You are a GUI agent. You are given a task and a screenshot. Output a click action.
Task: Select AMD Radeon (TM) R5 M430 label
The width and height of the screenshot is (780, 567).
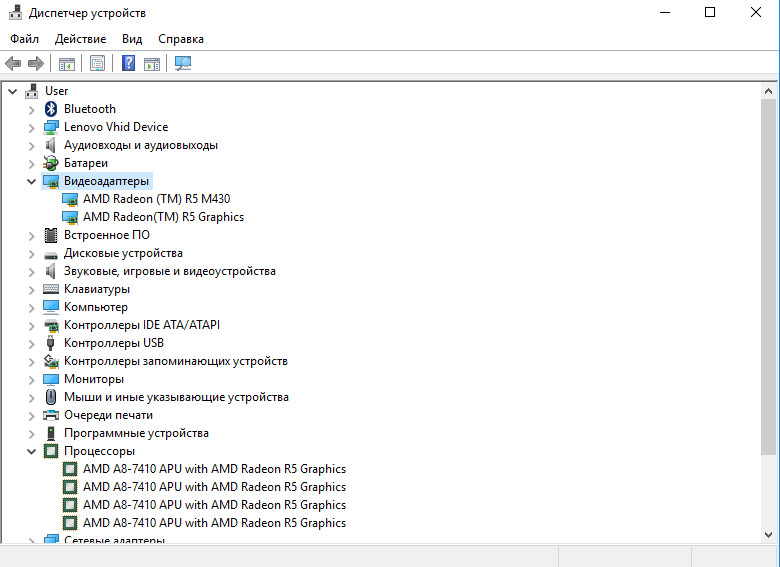157,199
